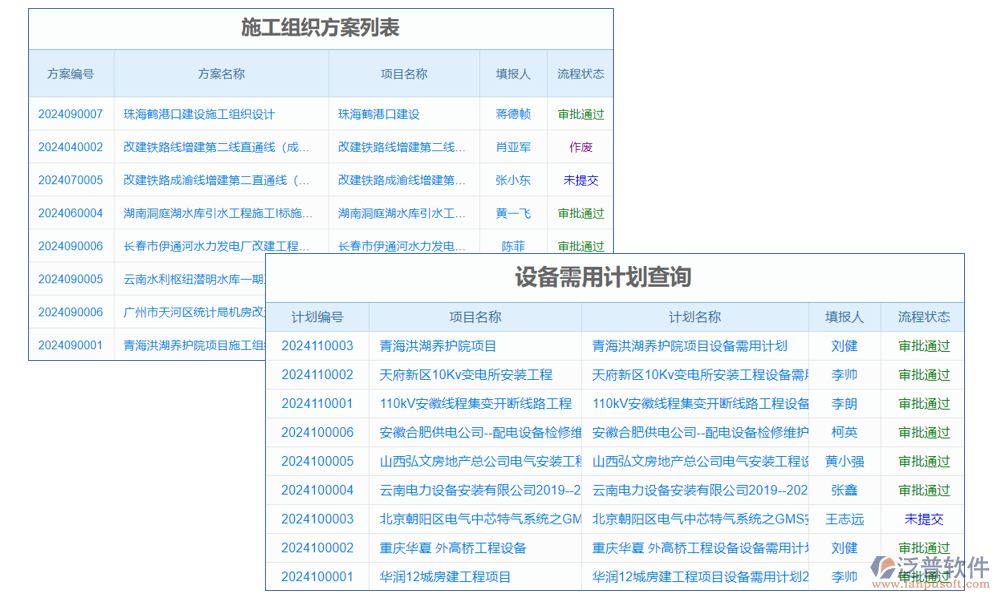Select reporter 蒋德帧 in scheme table

(513, 114)
